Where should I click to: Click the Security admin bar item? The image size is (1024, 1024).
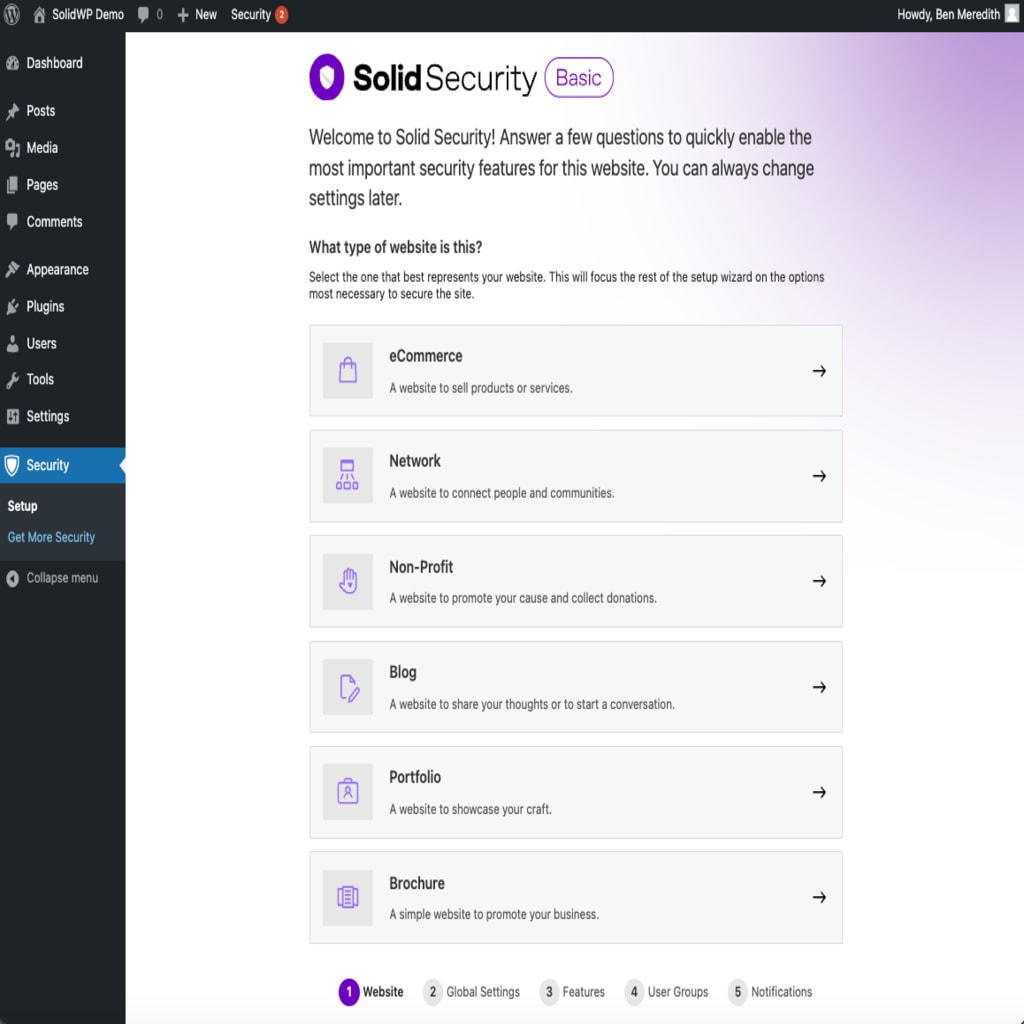(x=259, y=14)
